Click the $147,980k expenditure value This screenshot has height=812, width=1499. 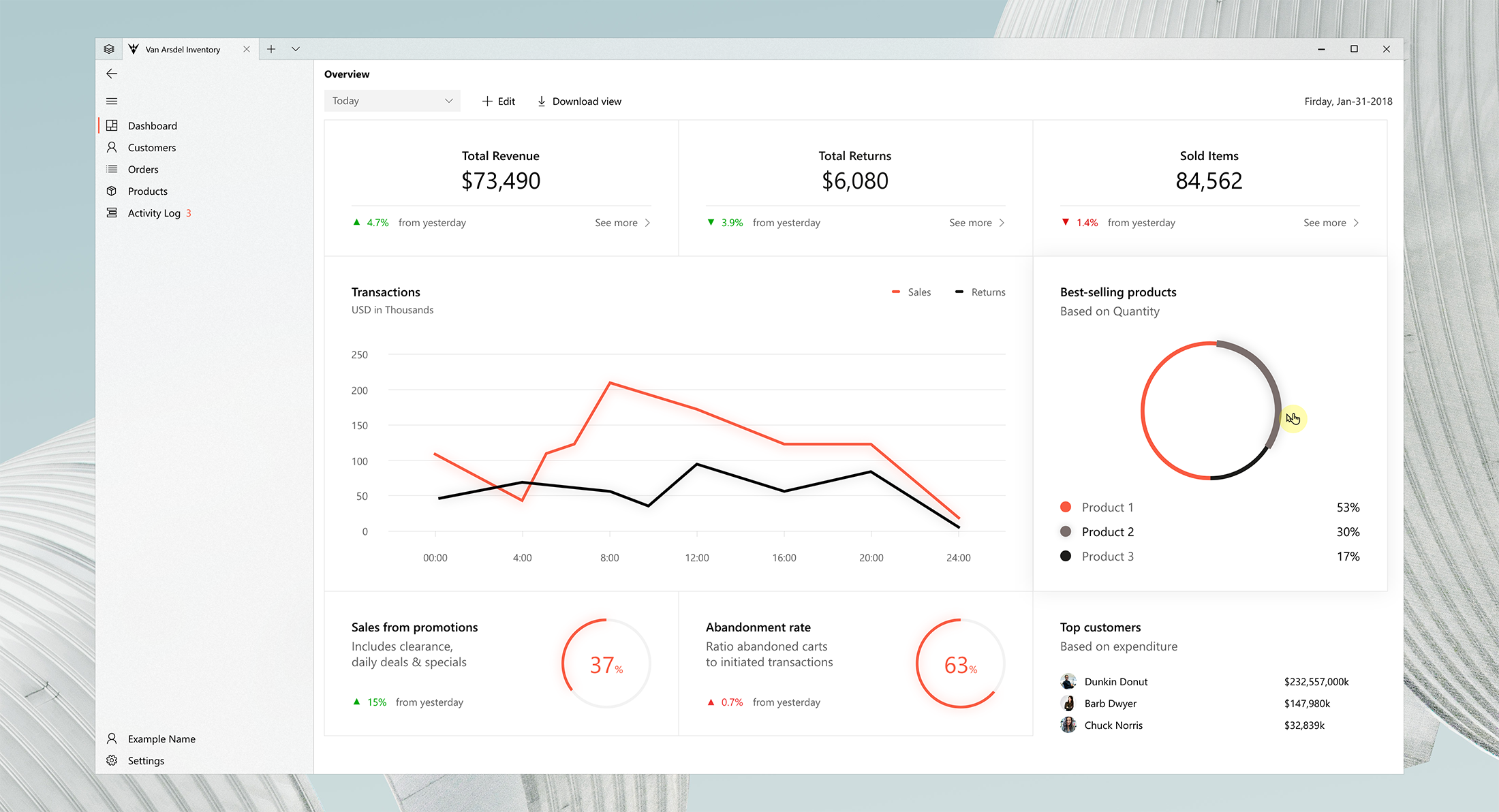coord(1307,703)
